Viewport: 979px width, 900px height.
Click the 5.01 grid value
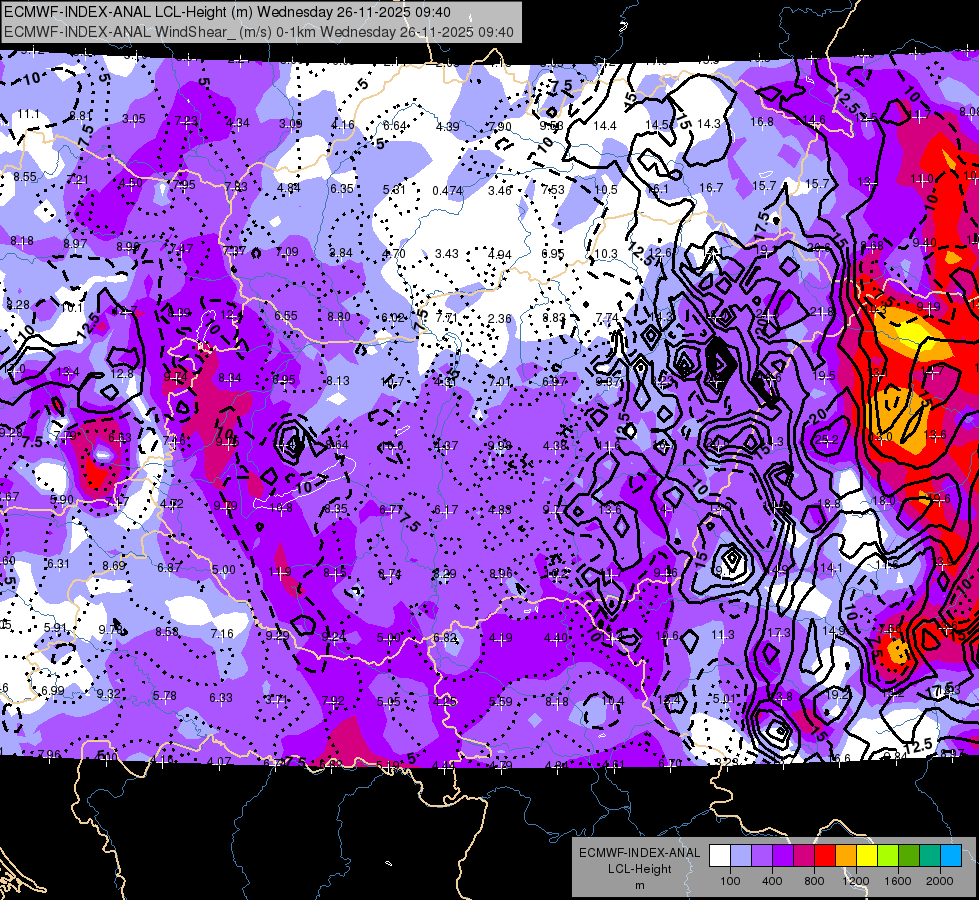[724, 698]
